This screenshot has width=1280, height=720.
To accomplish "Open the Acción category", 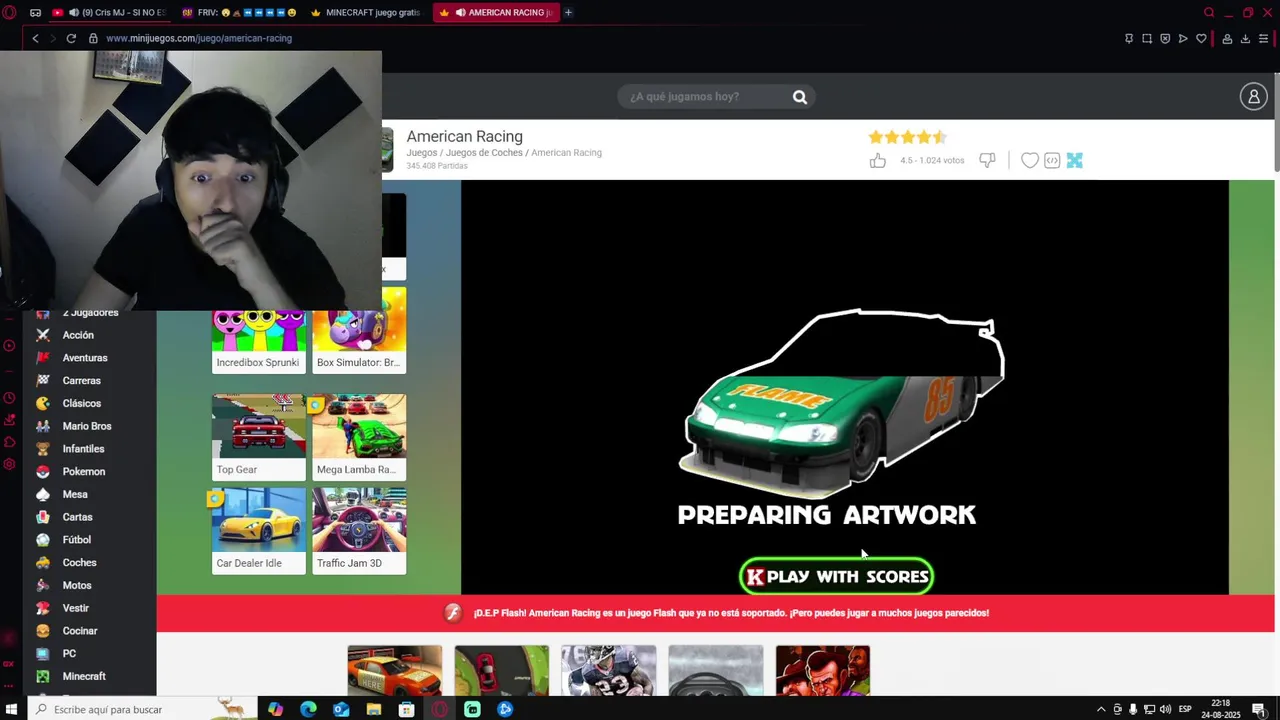I will 78,335.
